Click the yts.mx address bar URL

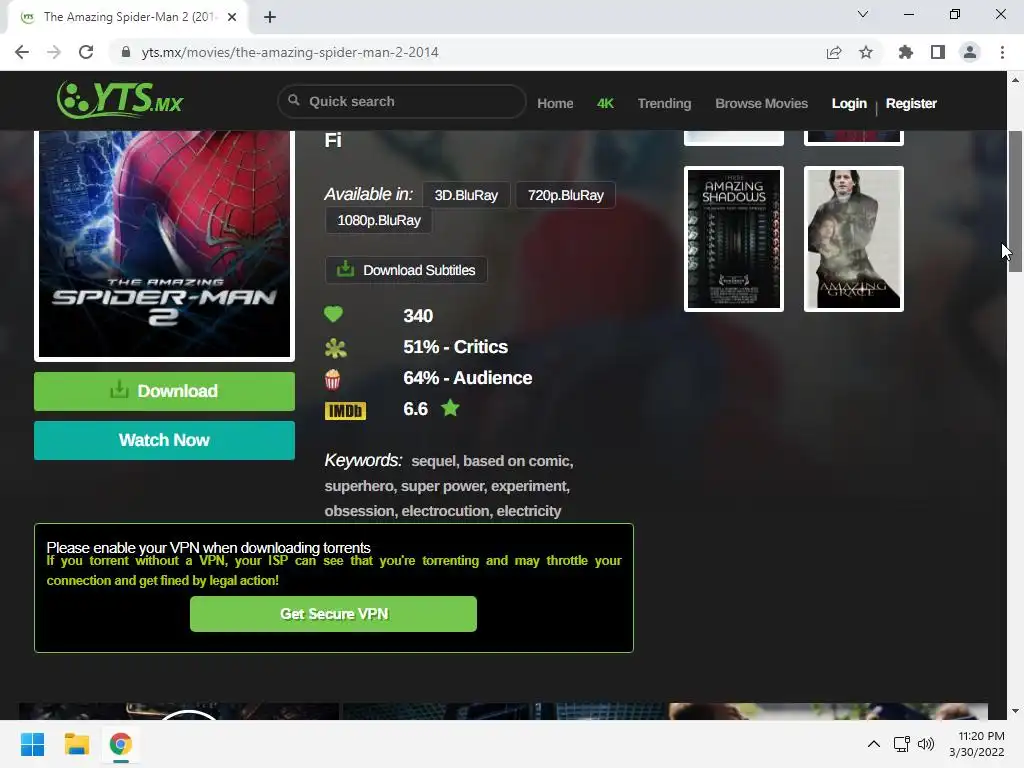(x=290, y=52)
